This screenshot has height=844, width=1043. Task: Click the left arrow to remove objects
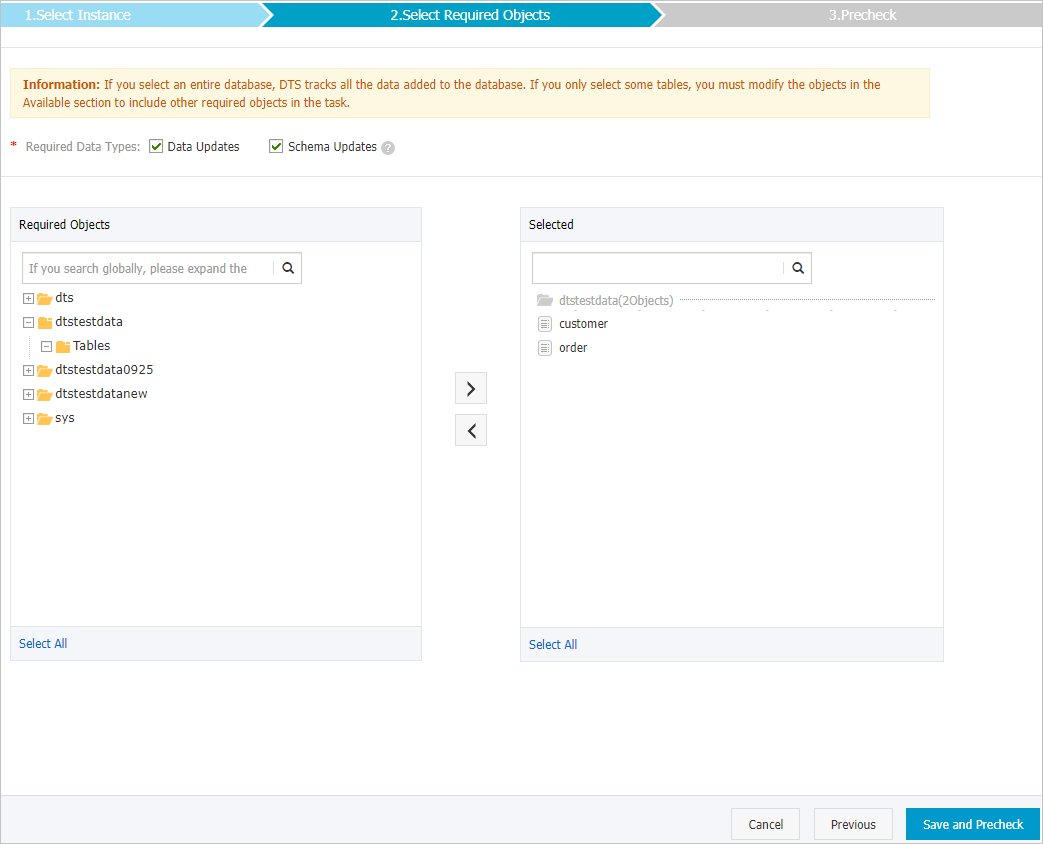470,430
